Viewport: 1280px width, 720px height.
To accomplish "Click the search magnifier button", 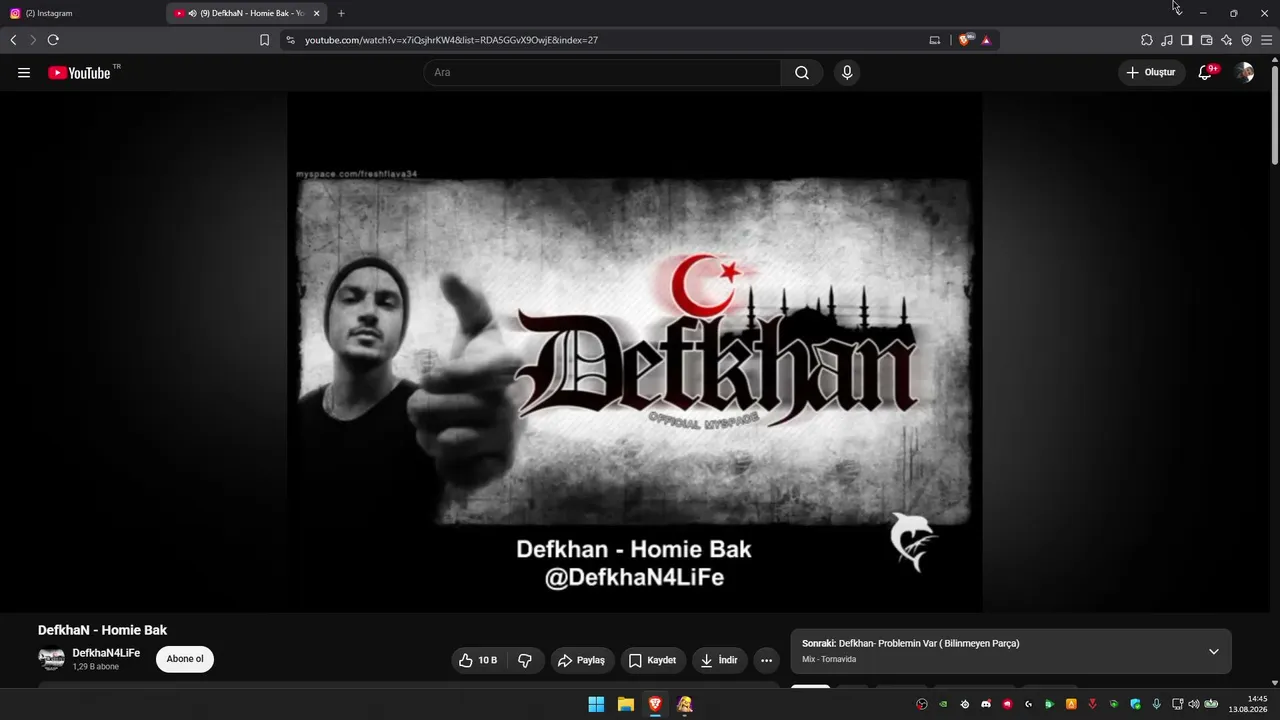I will (x=802, y=73).
